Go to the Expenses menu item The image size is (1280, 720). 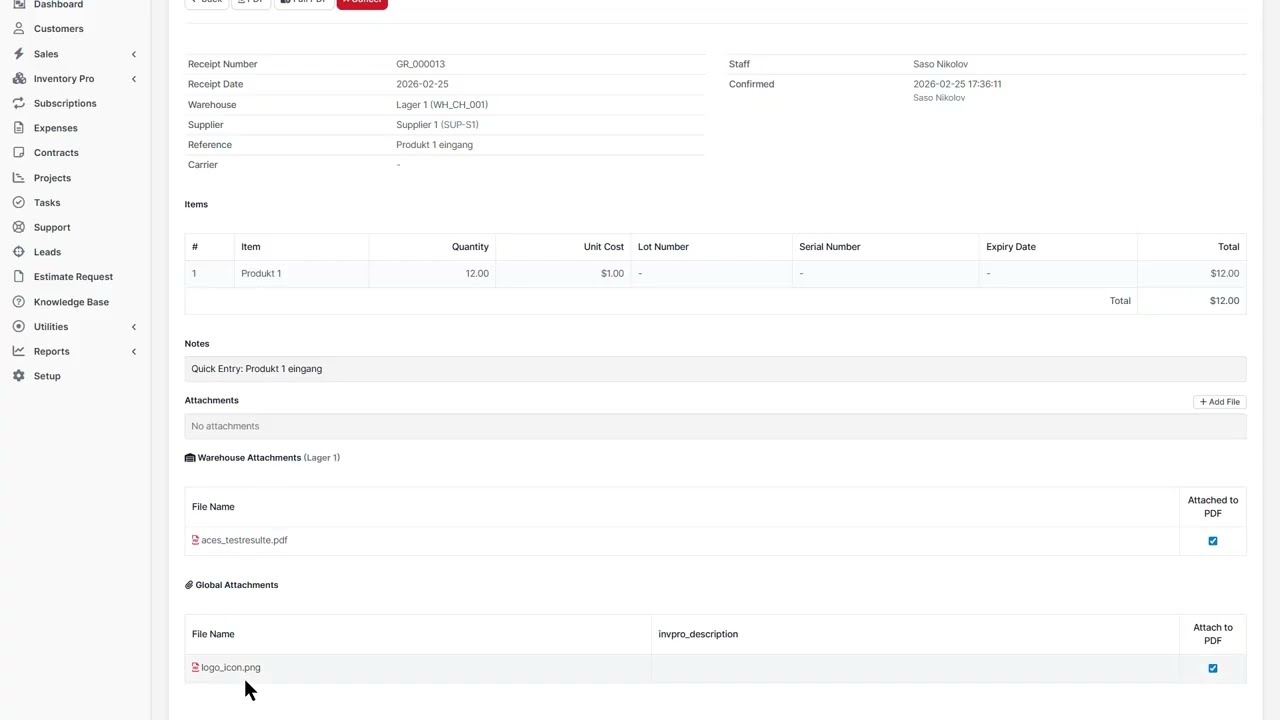56,128
